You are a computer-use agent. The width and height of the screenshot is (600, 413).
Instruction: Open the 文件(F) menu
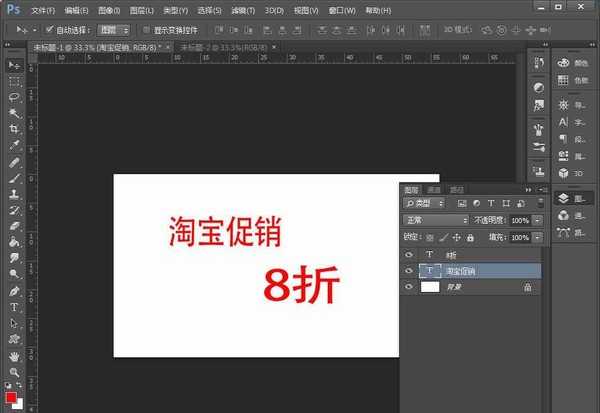tap(42, 9)
